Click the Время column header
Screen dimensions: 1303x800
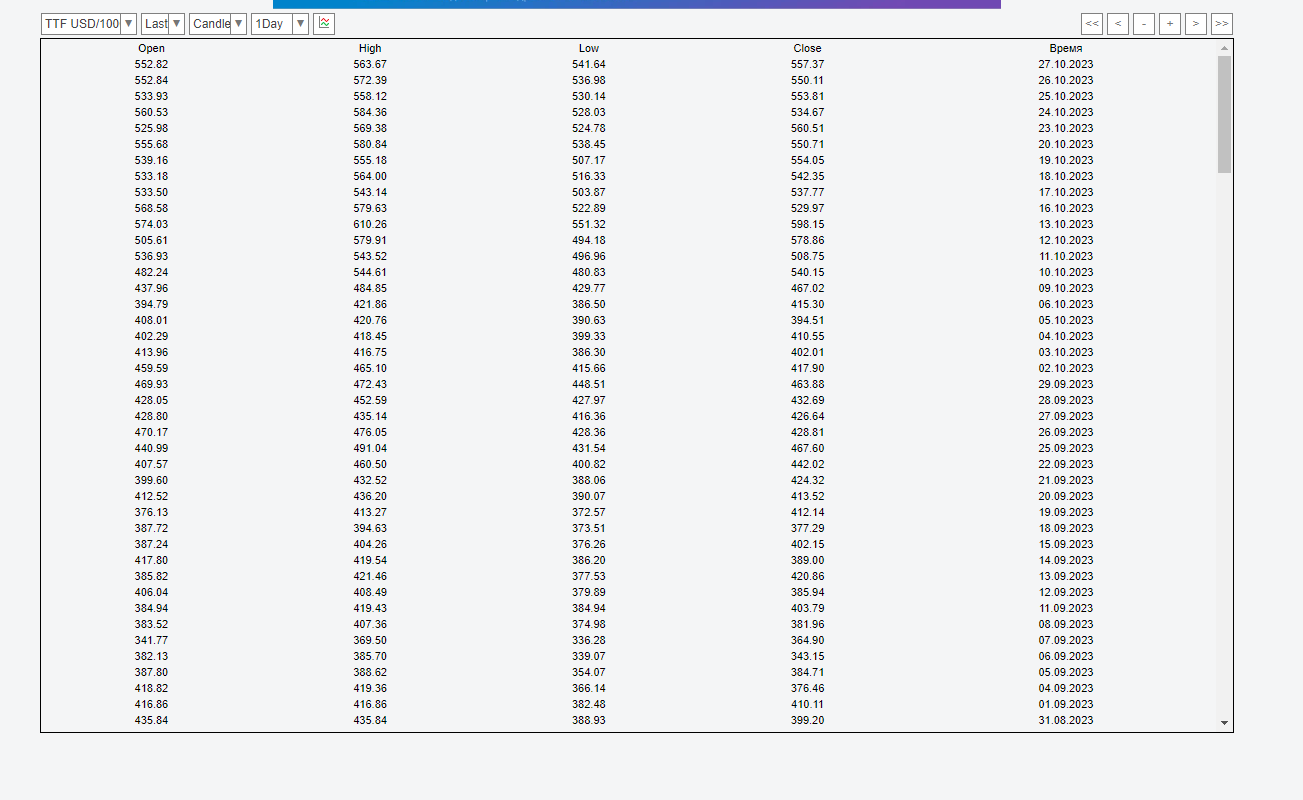(x=1066, y=48)
